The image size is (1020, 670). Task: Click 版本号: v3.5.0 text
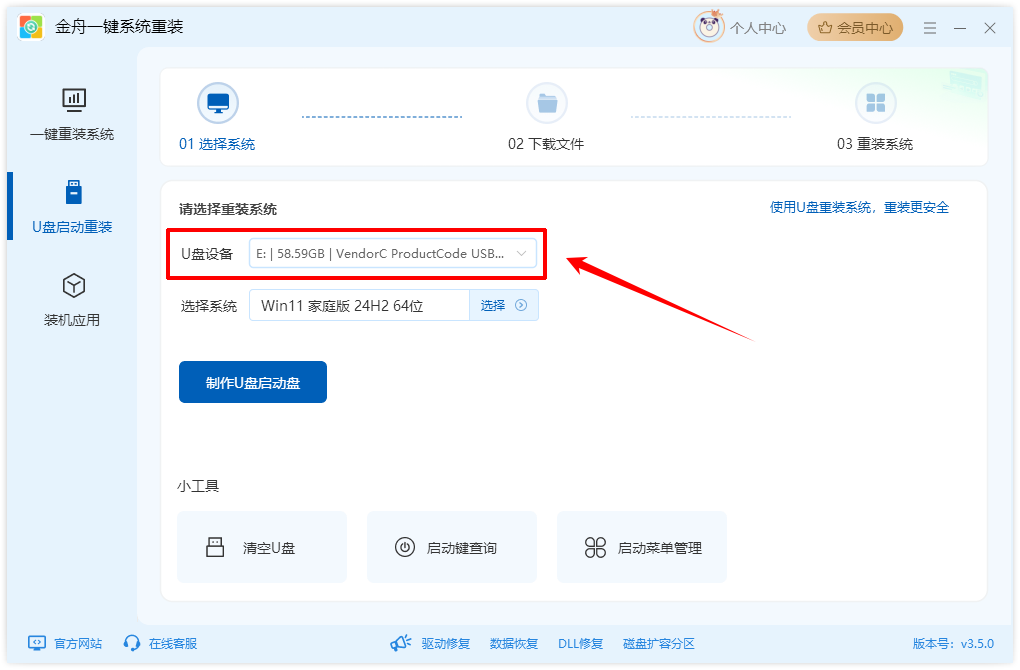click(x=953, y=644)
